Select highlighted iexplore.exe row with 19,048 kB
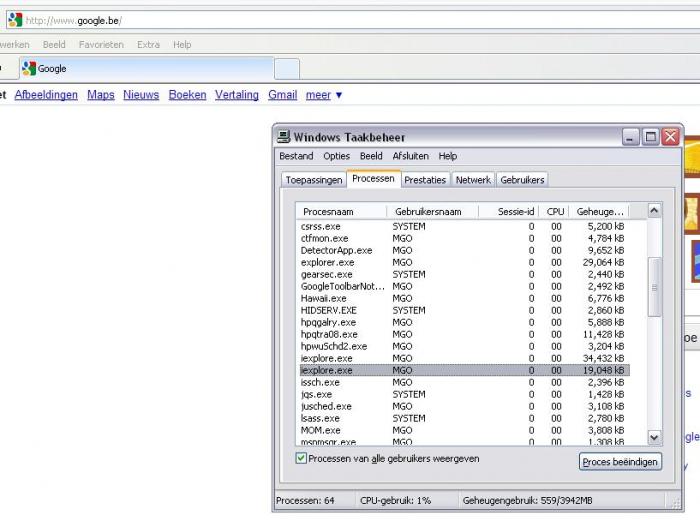The width and height of the screenshot is (700, 527). 465,370
